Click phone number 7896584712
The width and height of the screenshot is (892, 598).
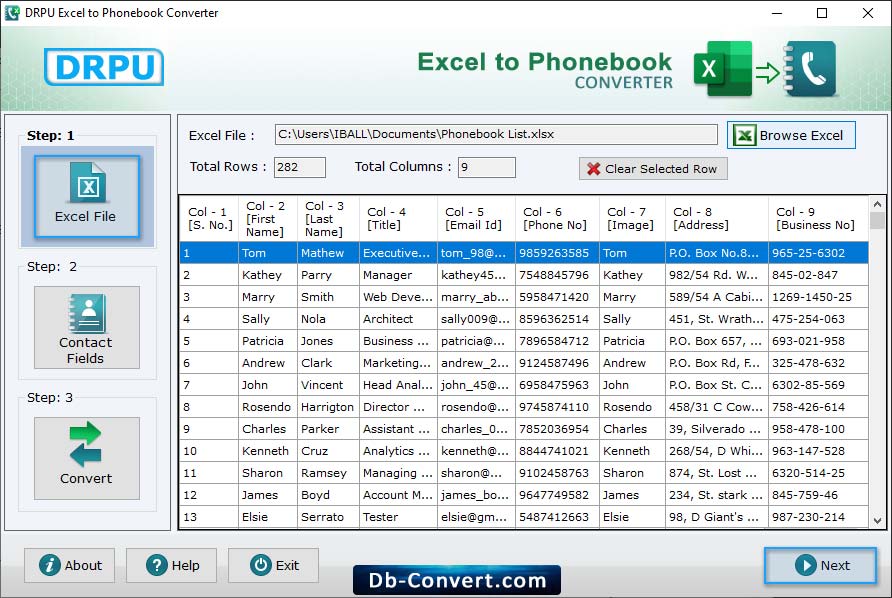[x=557, y=341]
